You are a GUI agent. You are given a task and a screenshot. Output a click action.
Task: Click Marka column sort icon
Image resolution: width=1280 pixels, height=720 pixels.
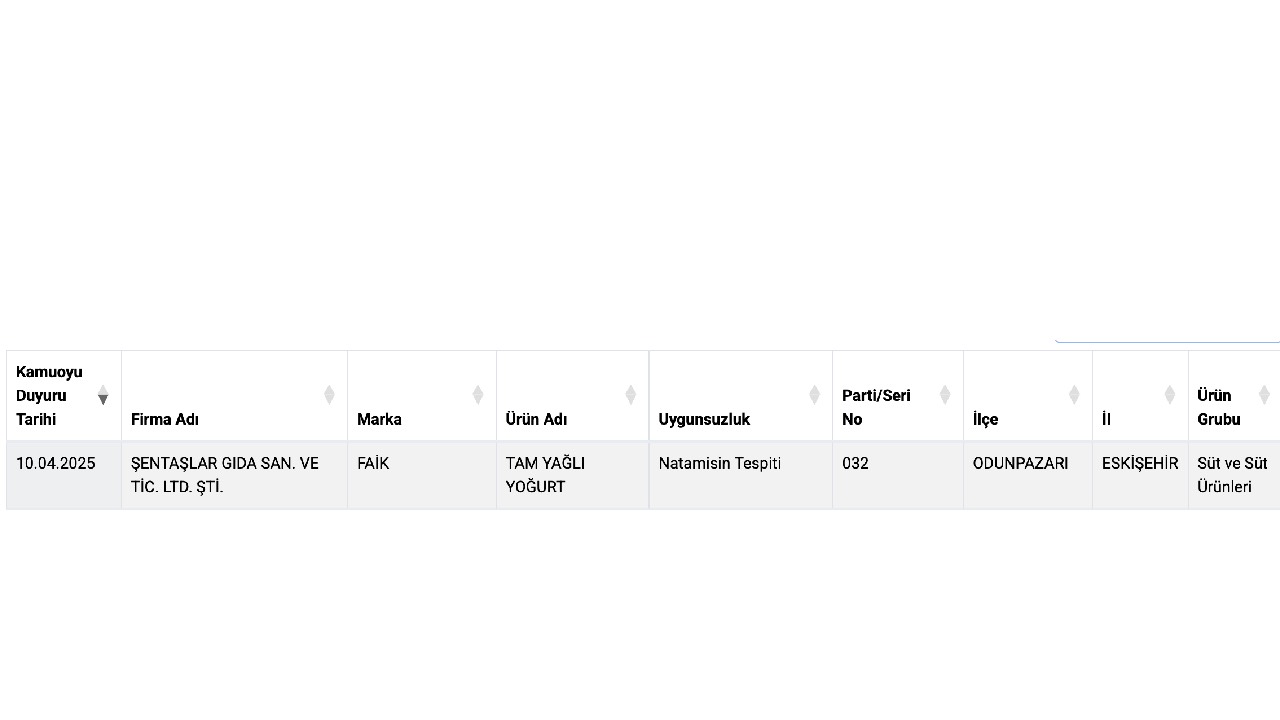tap(478, 395)
